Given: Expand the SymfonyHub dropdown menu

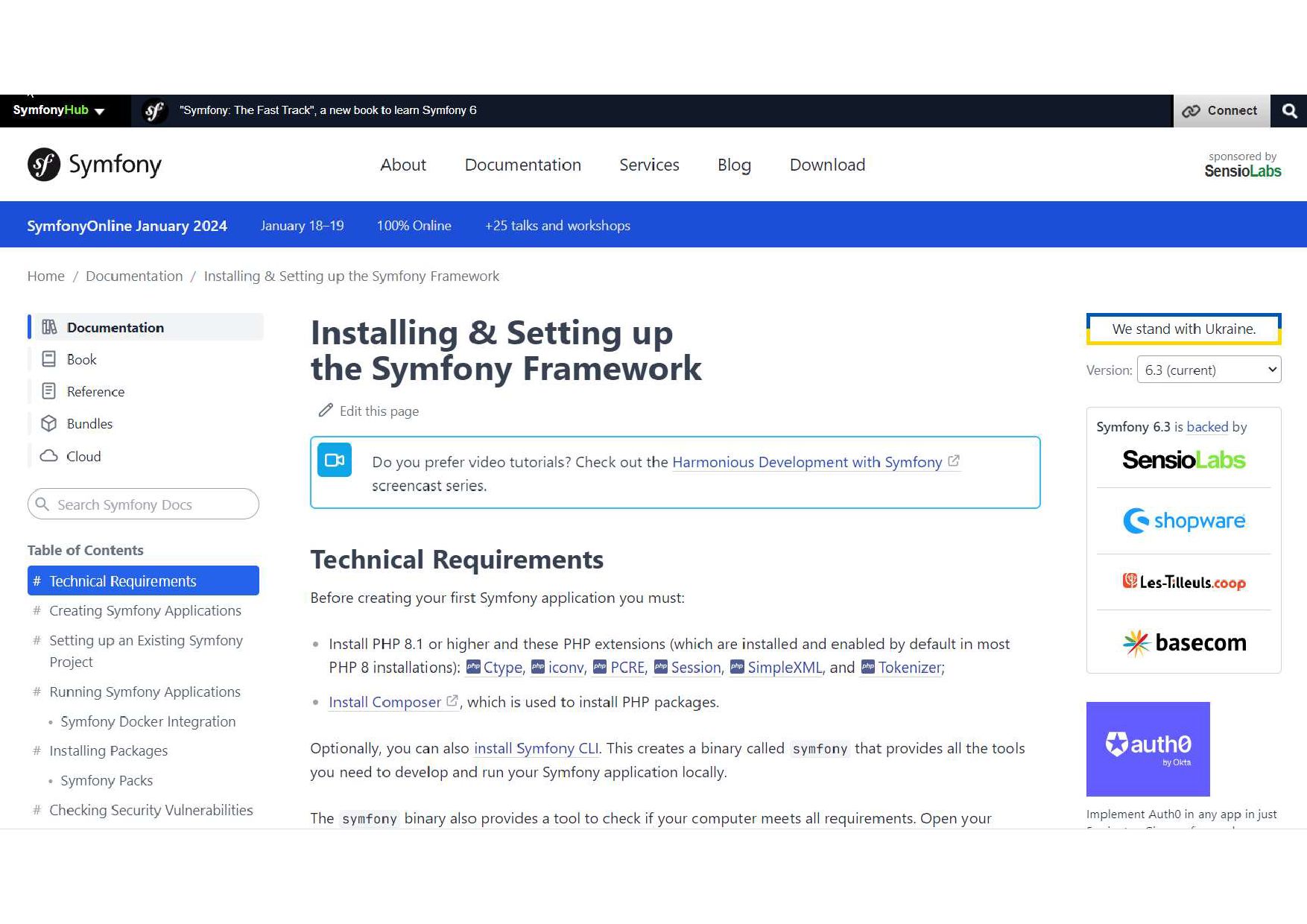Looking at the screenshot, I should [x=59, y=110].
